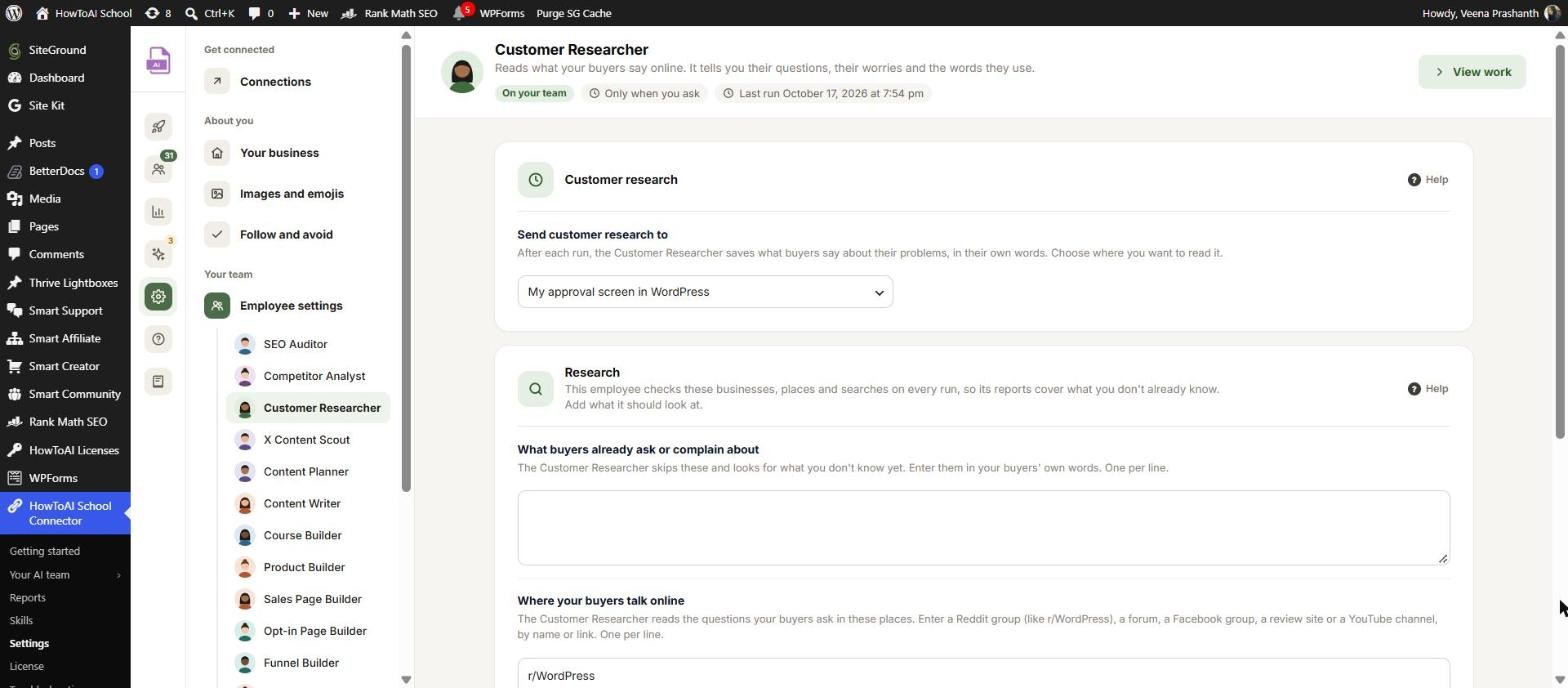
Task: Click the Connections arrow icon
Action: point(217,81)
